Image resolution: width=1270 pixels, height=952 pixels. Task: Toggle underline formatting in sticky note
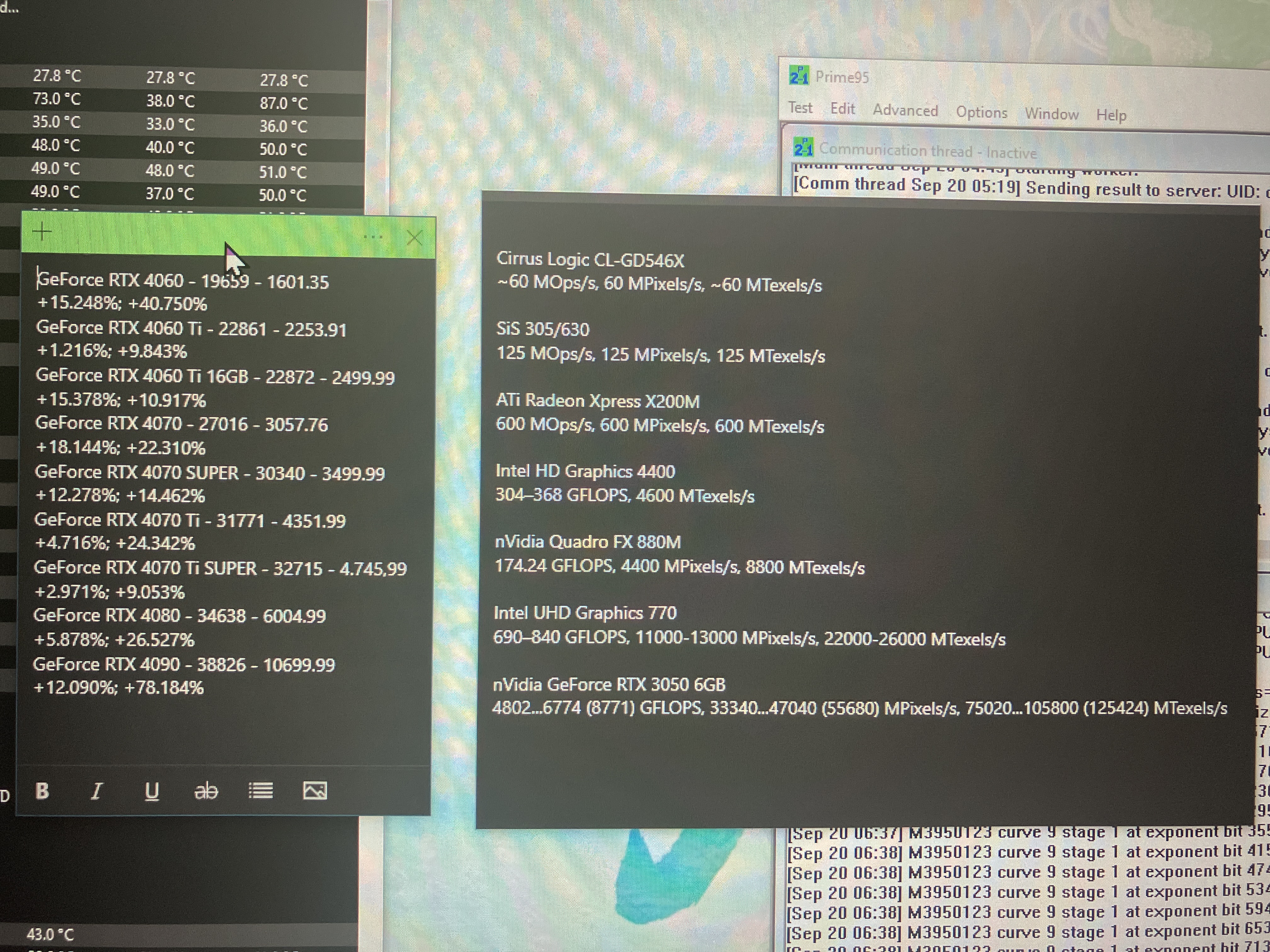[152, 791]
